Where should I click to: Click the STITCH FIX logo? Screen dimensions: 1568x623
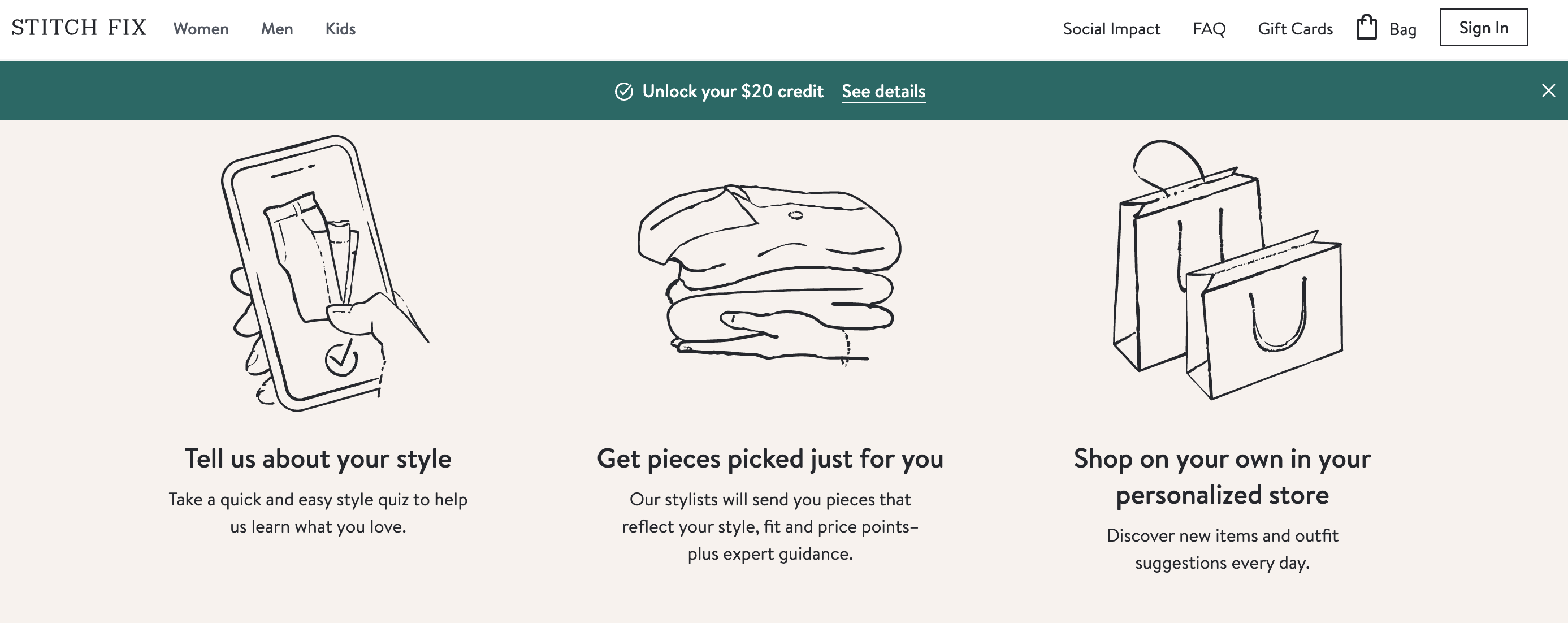coord(77,27)
